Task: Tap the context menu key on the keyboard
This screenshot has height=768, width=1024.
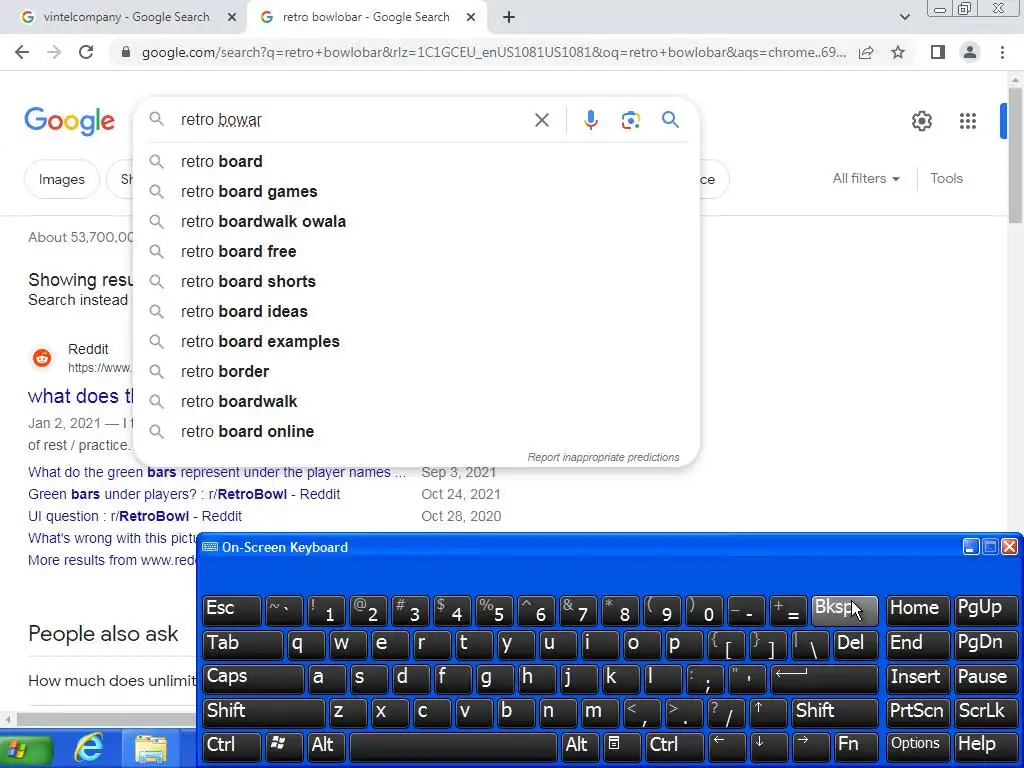Action: [x=621, y=746]
